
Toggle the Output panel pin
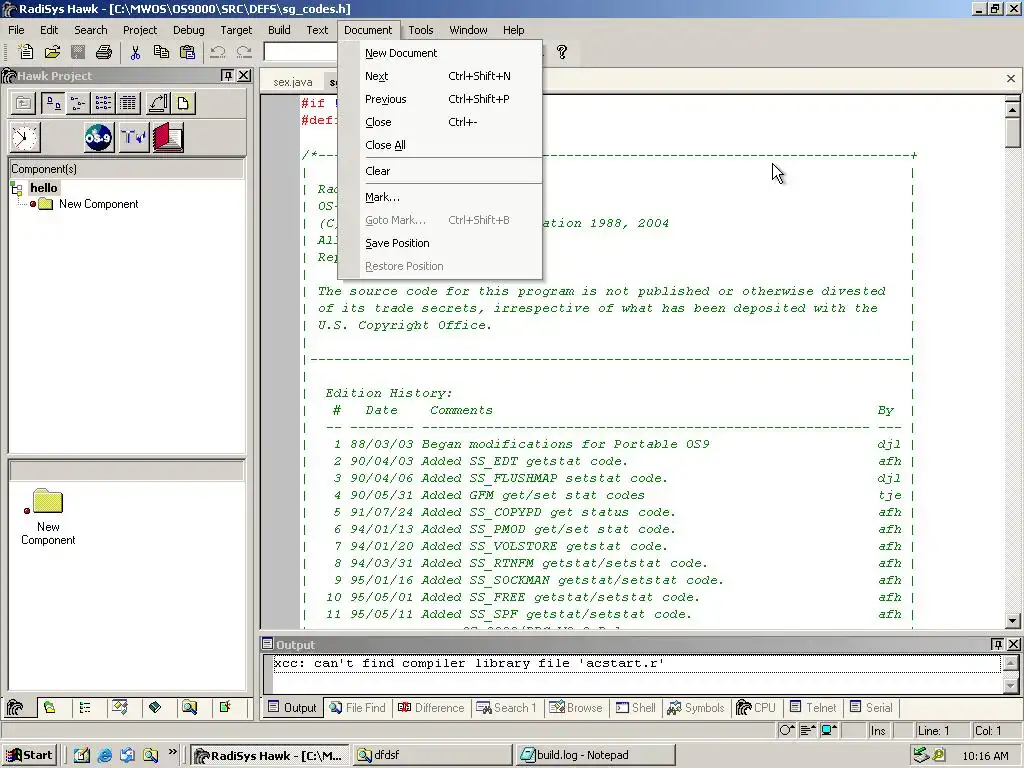[x=997, y=645]
